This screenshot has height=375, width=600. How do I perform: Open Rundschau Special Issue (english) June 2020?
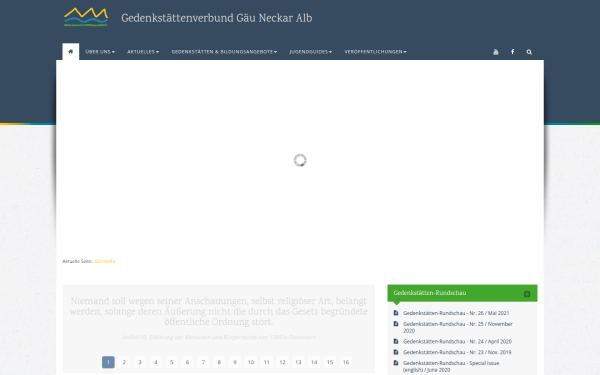(x=451, y=366)
